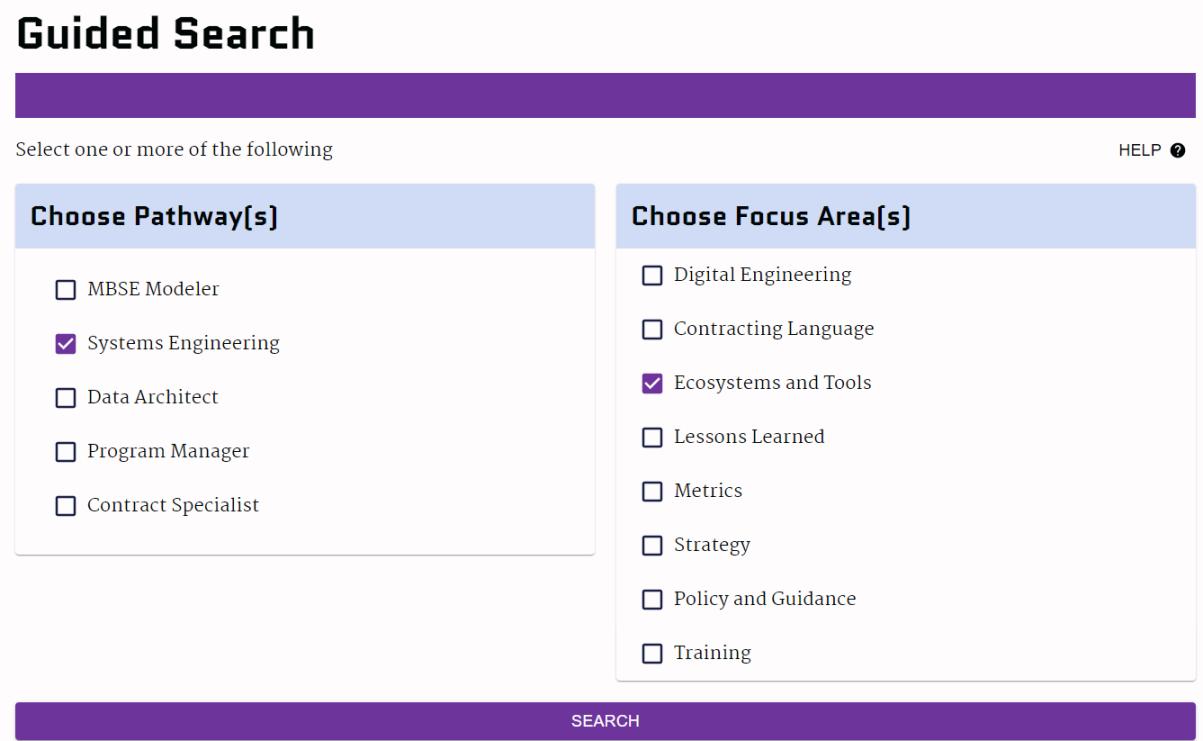Tick the Policy and Guidance checkbox
The image size is (1203, 741).
652,599
